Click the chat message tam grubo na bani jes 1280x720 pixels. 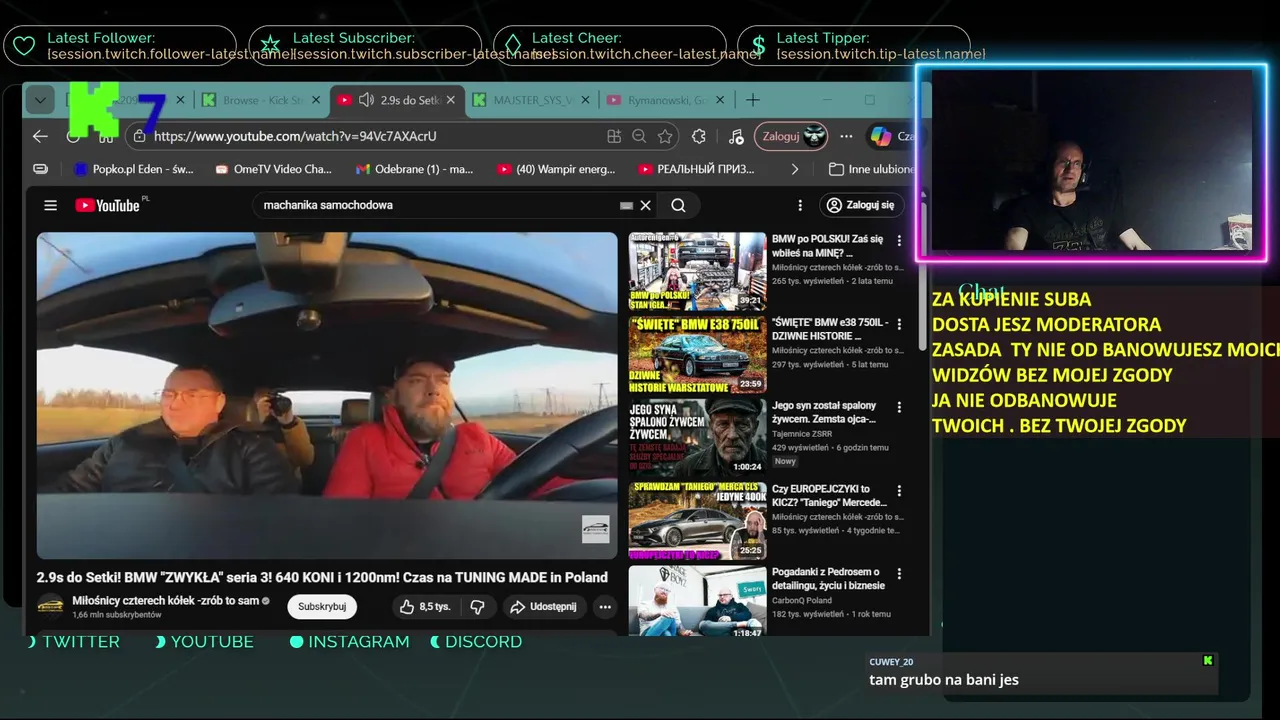click(x=944, y=680)
